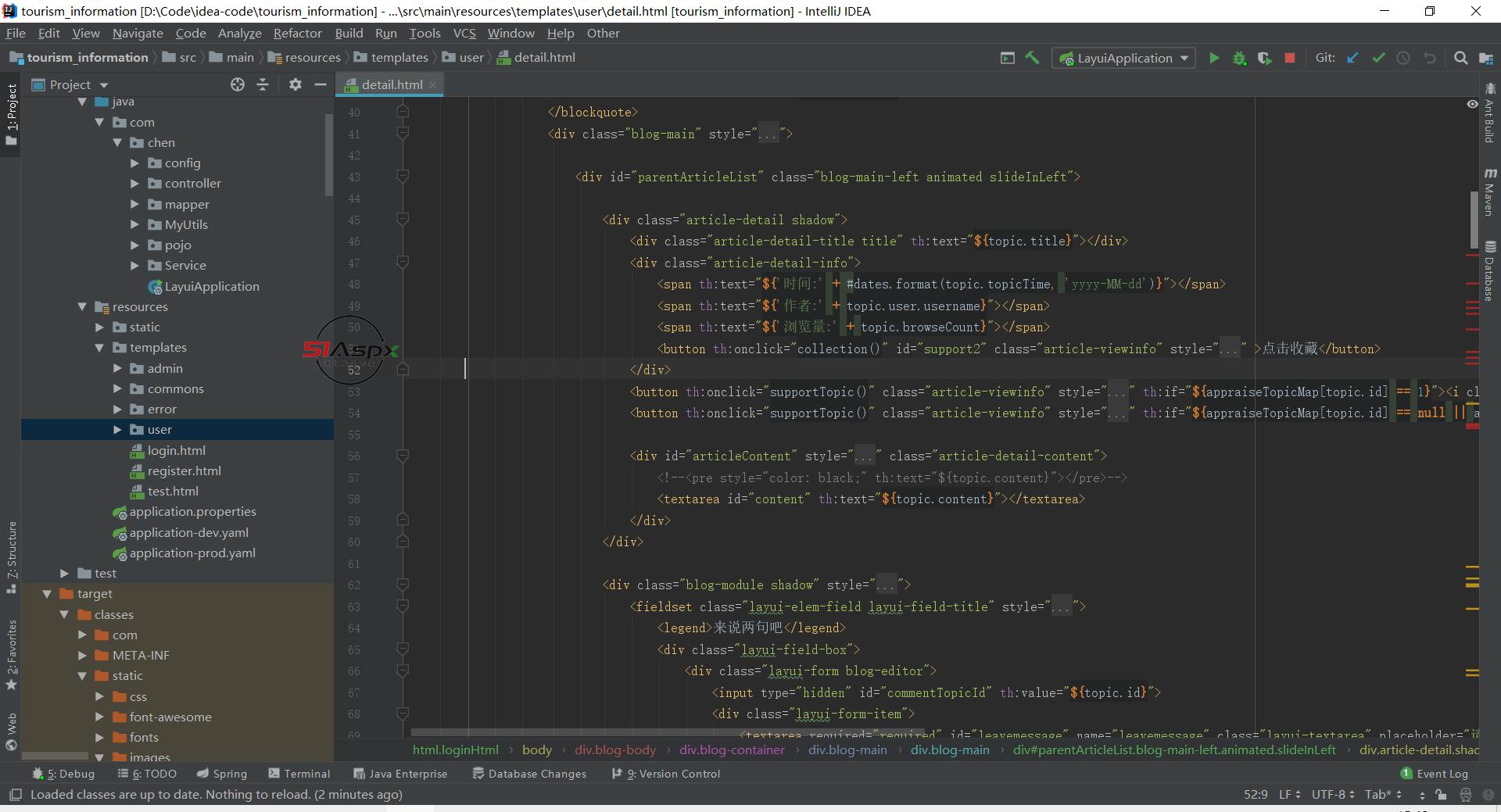This screenshot has height=812, width=1501.
Task: Click the div.blog-body breadcrumb
Action: tap(615, 750)
